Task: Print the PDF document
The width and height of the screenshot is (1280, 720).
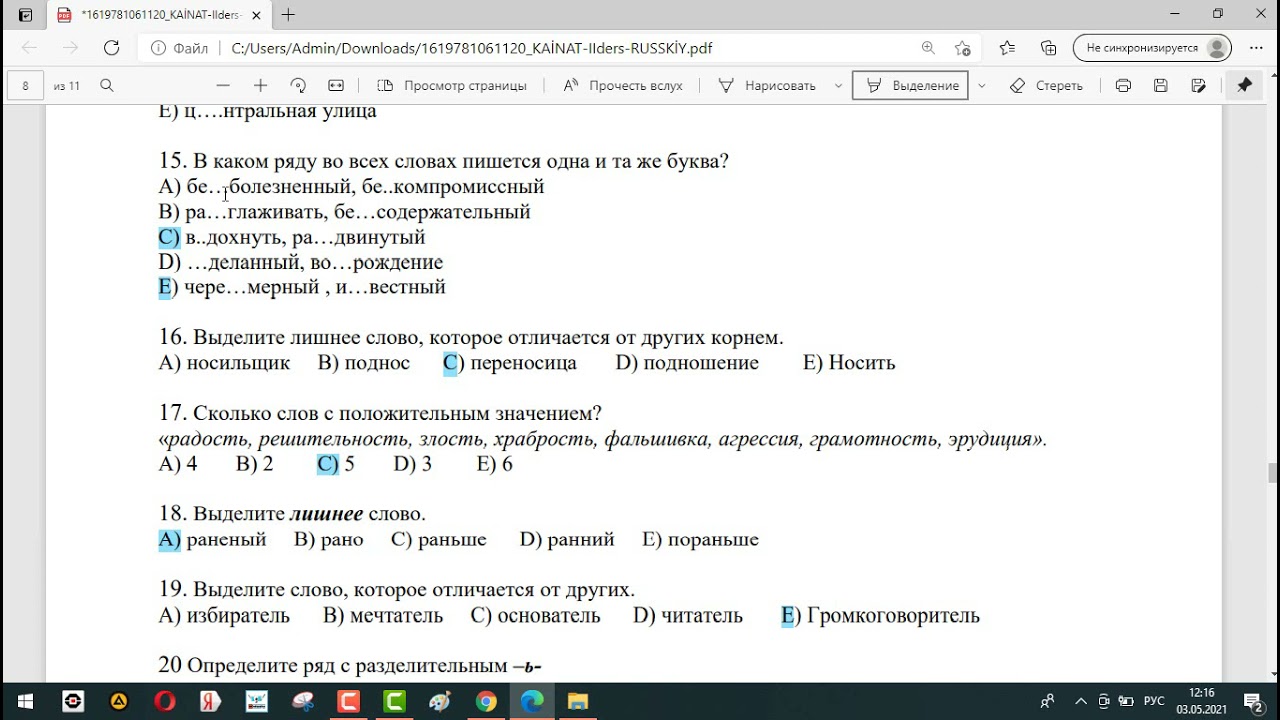Action: (x=1123, y=86)
